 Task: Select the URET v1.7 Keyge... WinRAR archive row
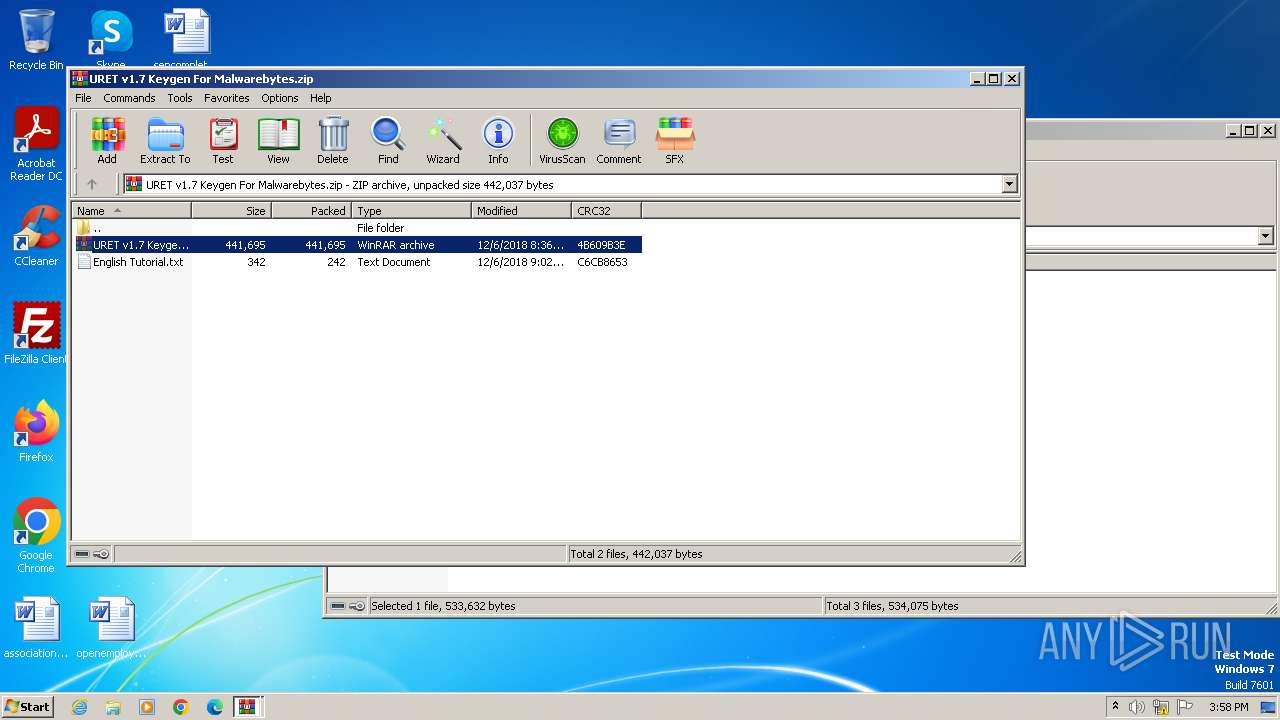click(x=357, y=245)
